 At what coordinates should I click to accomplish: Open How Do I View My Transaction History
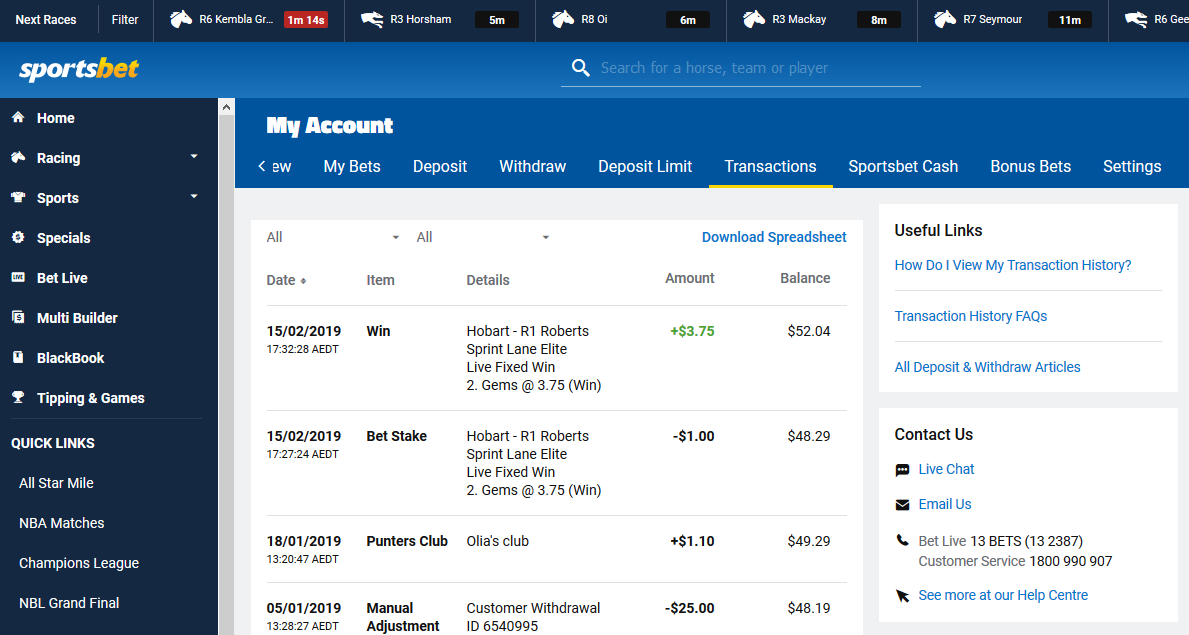(x=1013, y=265)
